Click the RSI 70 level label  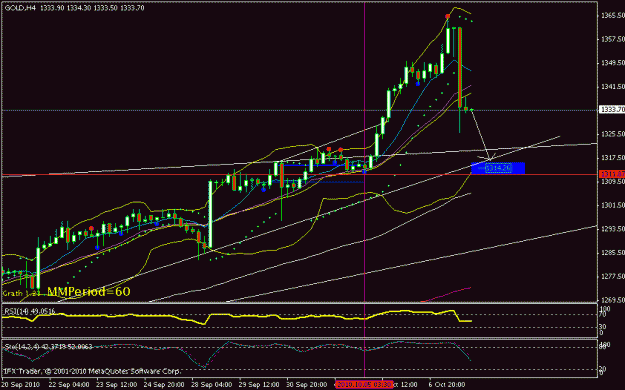602,315
